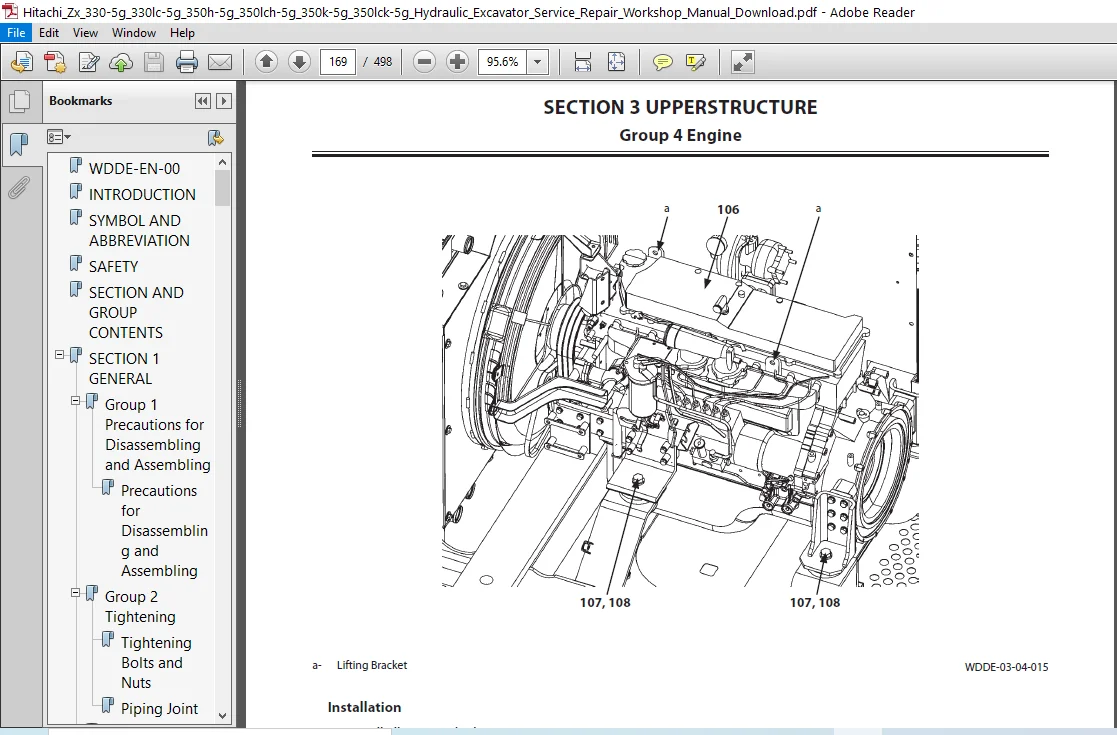
Task: Open the bookmarks options dropdown menu
Action: 58,137
